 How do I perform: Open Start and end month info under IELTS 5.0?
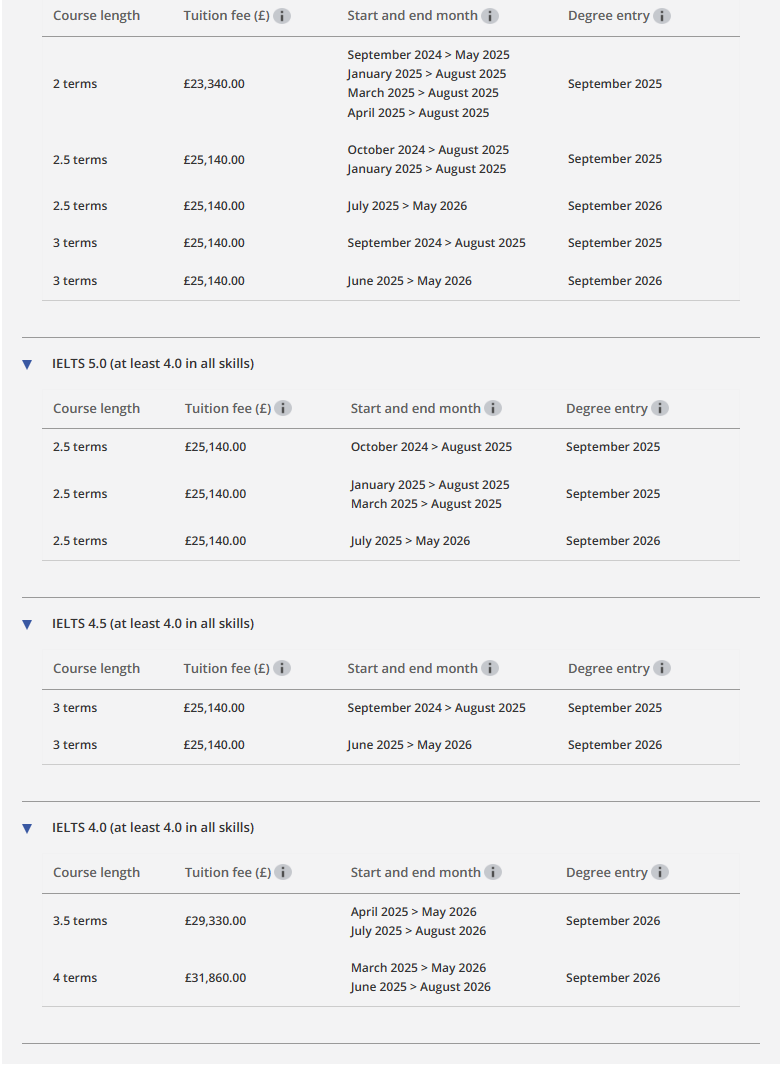point(493,408)
